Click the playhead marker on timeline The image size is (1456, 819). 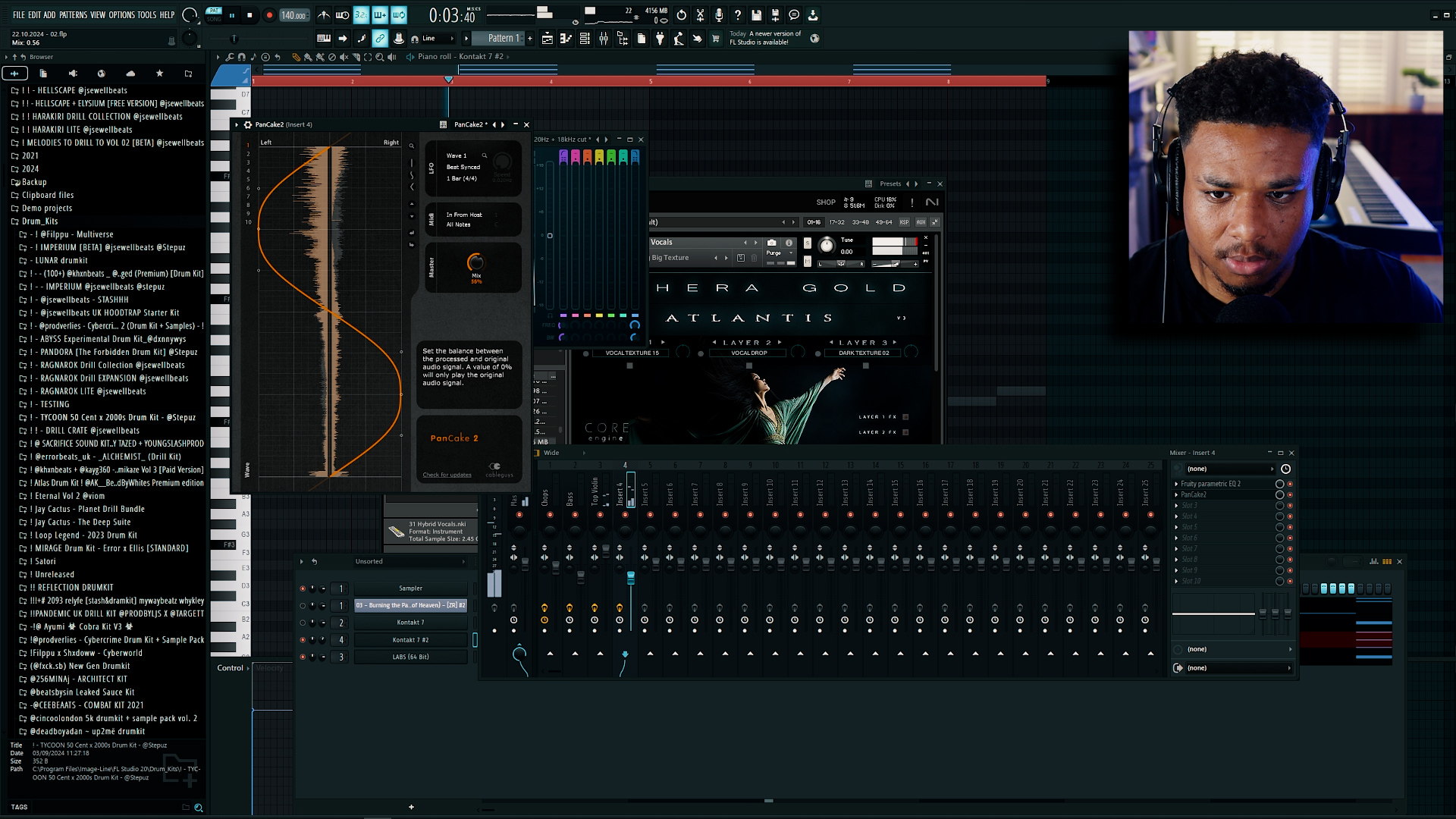[449, 80]
